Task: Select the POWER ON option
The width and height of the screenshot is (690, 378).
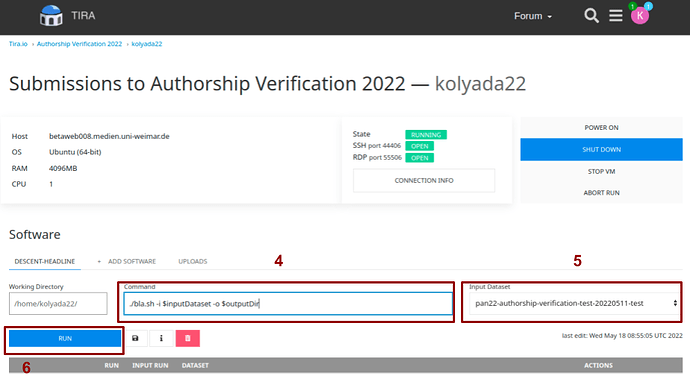Action: 601,128
